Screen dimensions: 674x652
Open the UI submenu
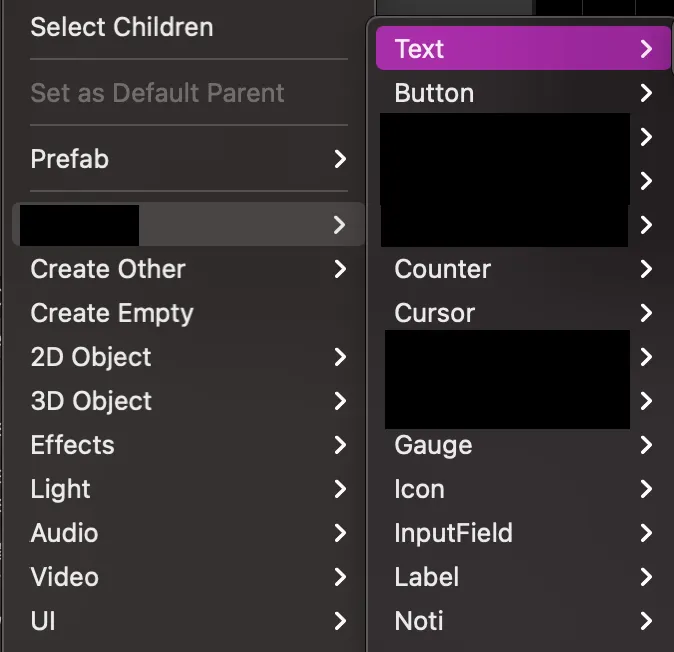pyautogui.click(x=43, y=621)
